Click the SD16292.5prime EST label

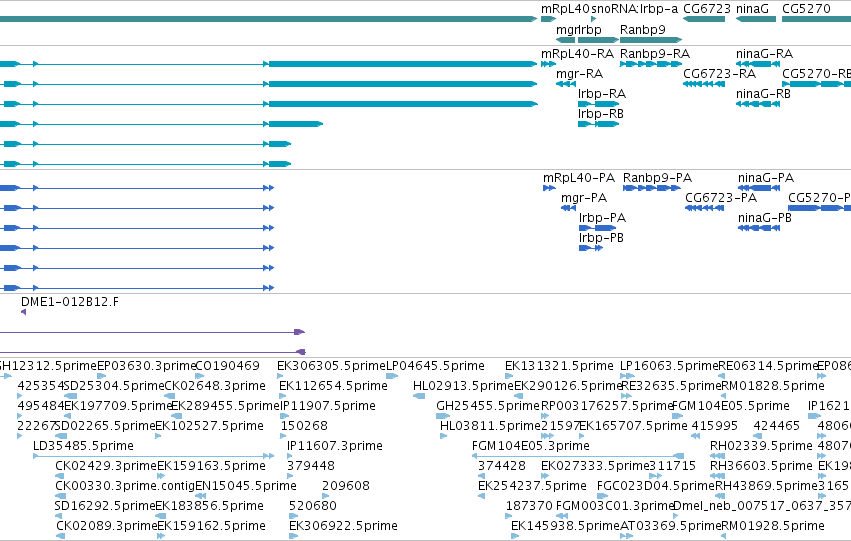tap(105, 506)
